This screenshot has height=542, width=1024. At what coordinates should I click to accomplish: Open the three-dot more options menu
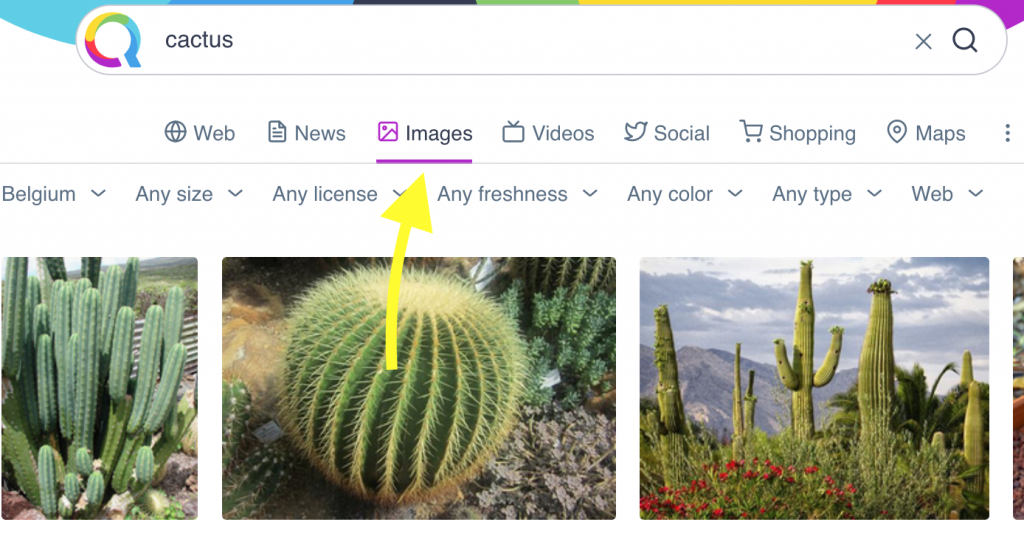(1007, 133)
